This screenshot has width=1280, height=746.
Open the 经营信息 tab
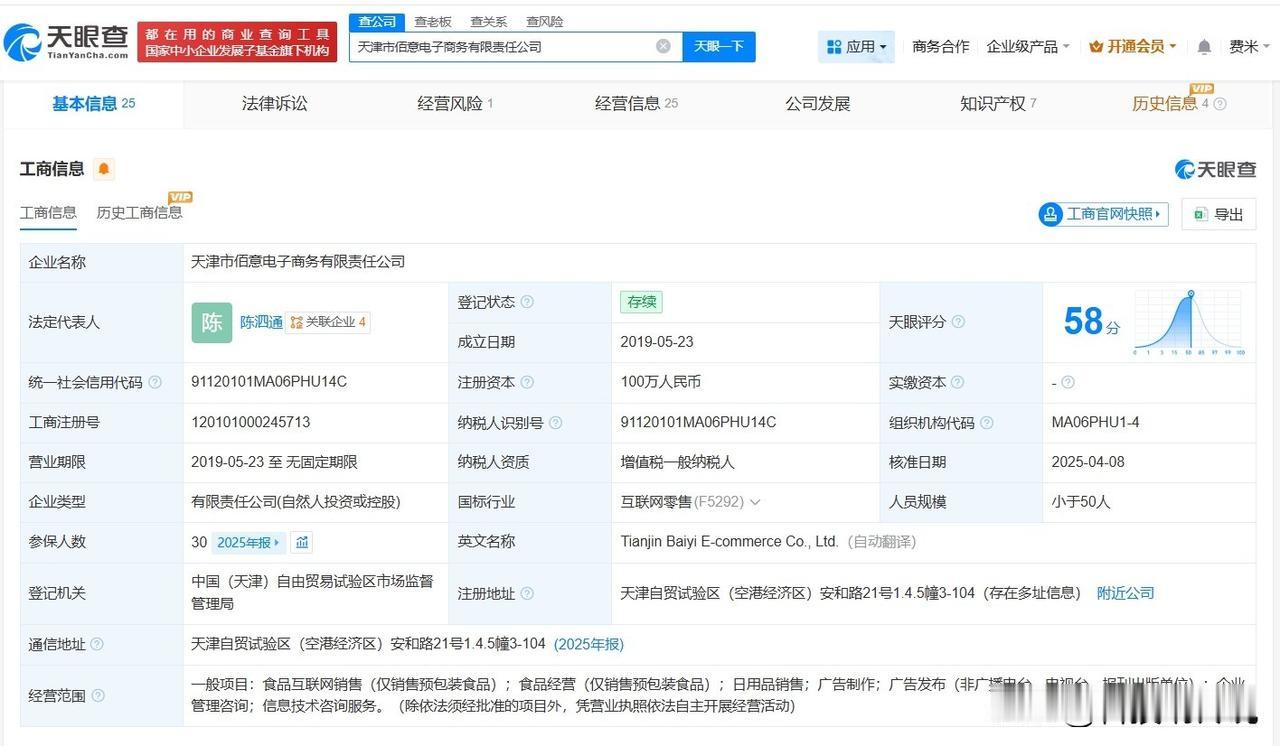(x=636, y=104)
